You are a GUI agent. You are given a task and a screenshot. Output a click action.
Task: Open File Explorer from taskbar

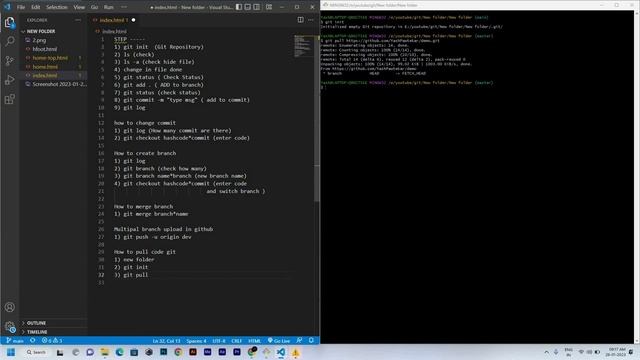point(104,352)
